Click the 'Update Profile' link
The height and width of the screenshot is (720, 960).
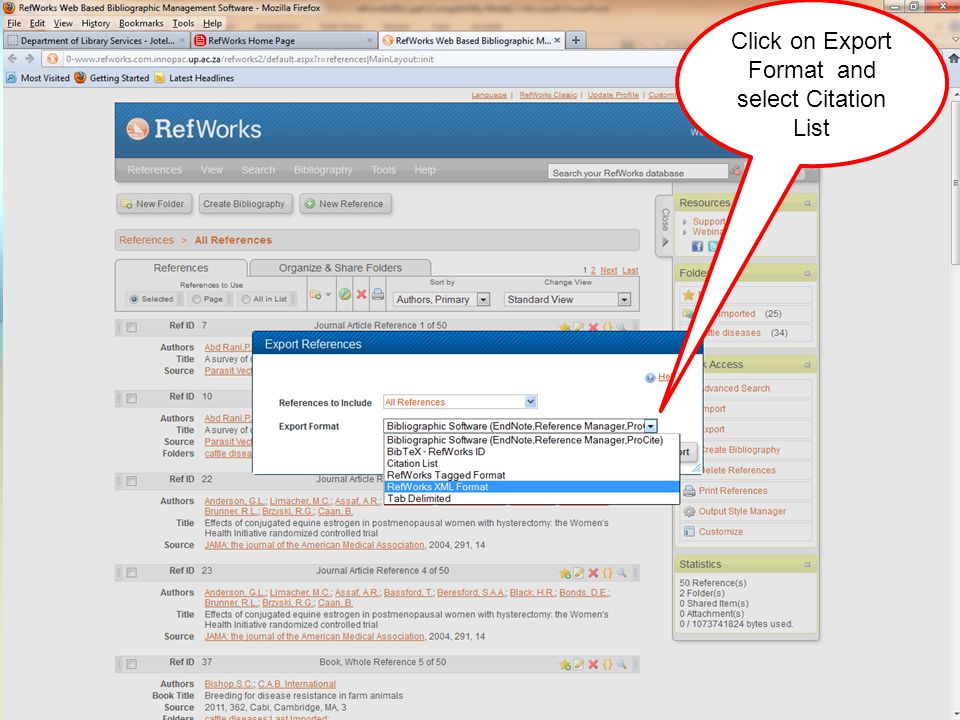[613, 95]
